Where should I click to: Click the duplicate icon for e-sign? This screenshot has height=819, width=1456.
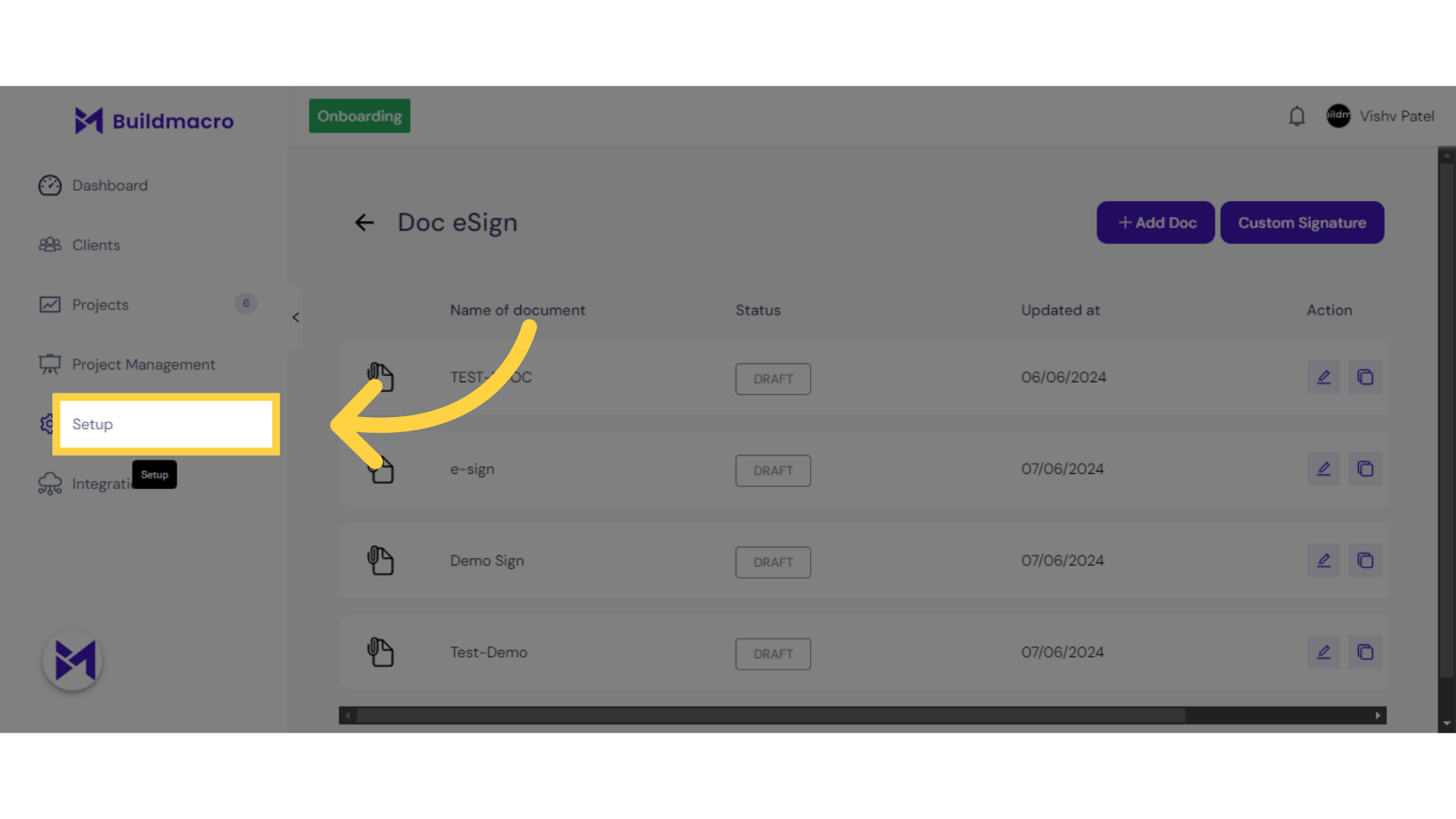tap(1365, 469)
